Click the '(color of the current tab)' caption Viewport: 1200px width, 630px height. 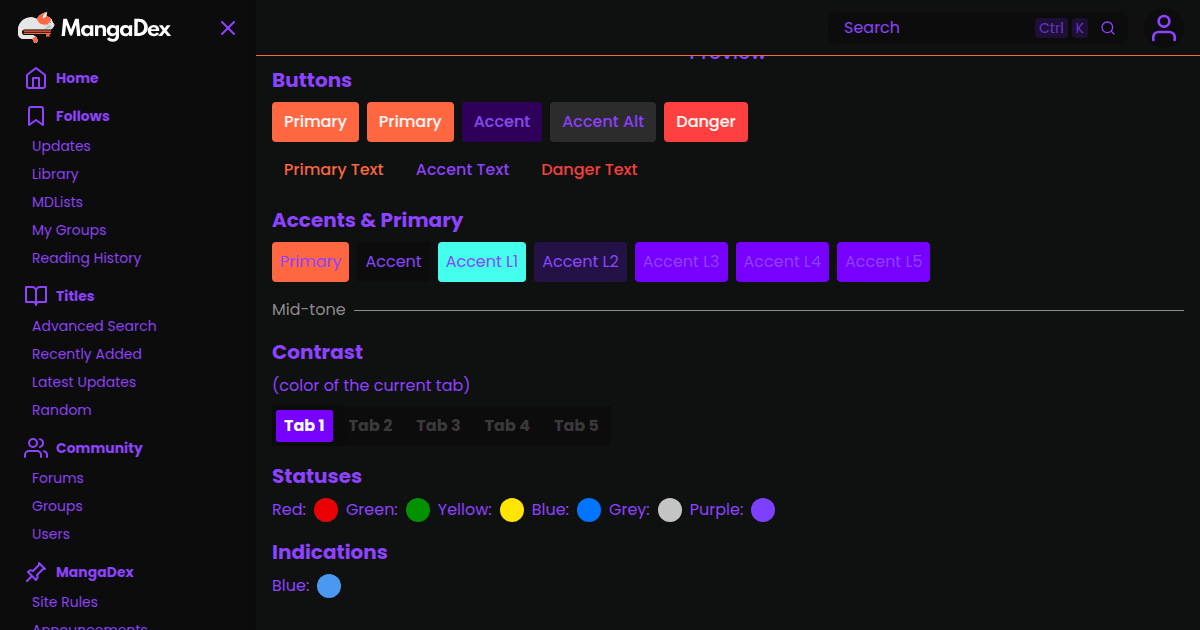pos(371,386)
